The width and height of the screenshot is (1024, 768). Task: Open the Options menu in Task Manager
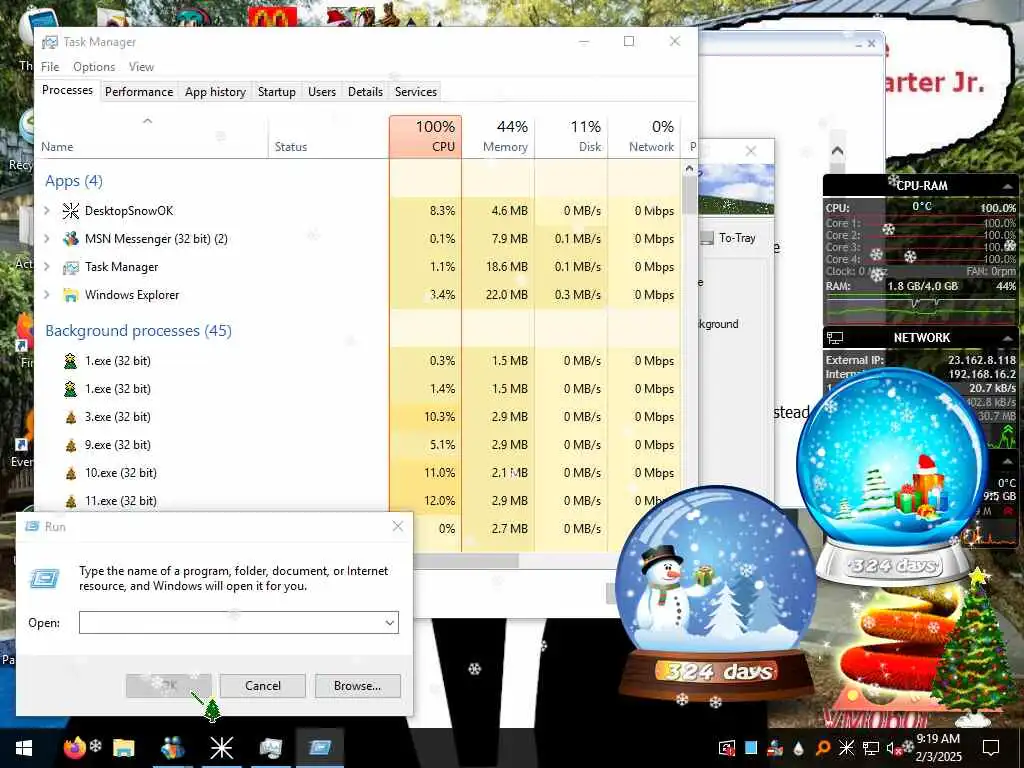pyautogui.click(x=94, y=67)
